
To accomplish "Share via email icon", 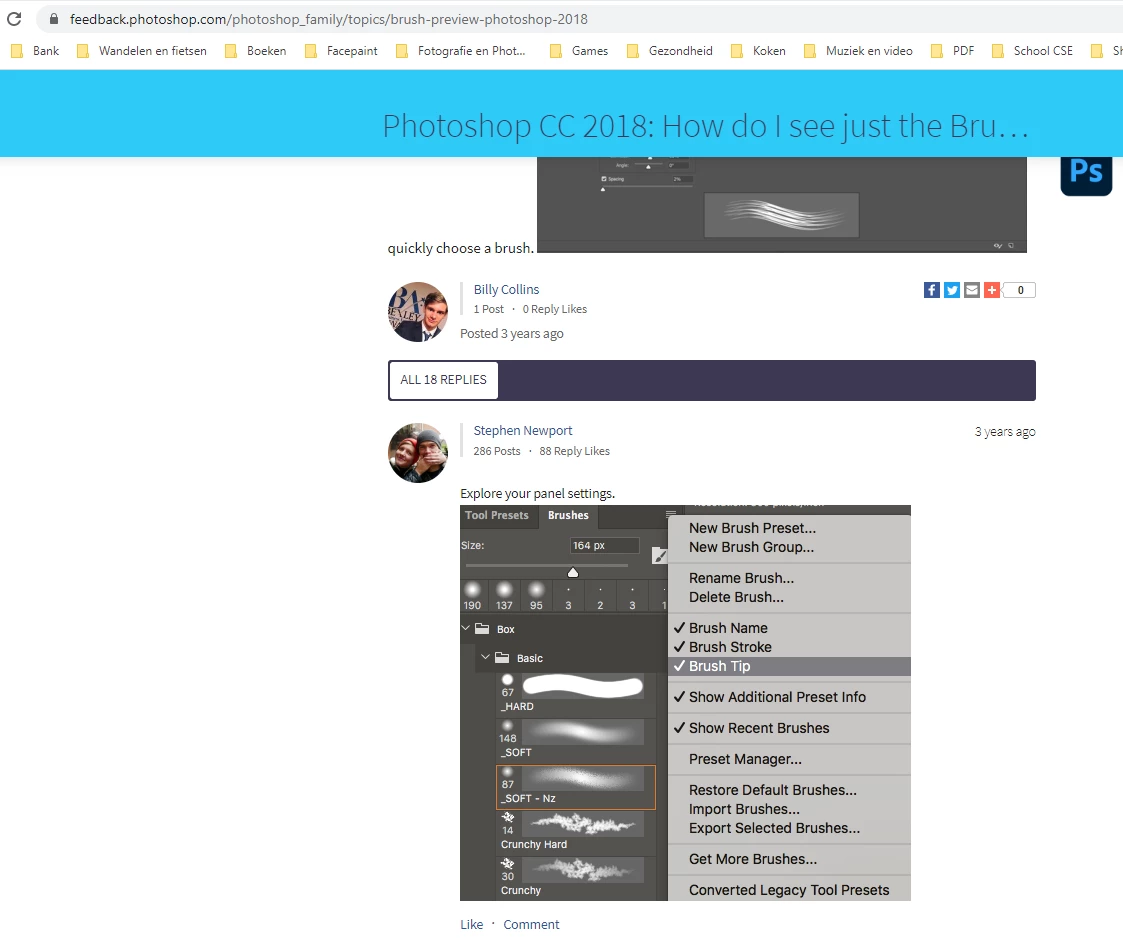I will click(972, 290).
